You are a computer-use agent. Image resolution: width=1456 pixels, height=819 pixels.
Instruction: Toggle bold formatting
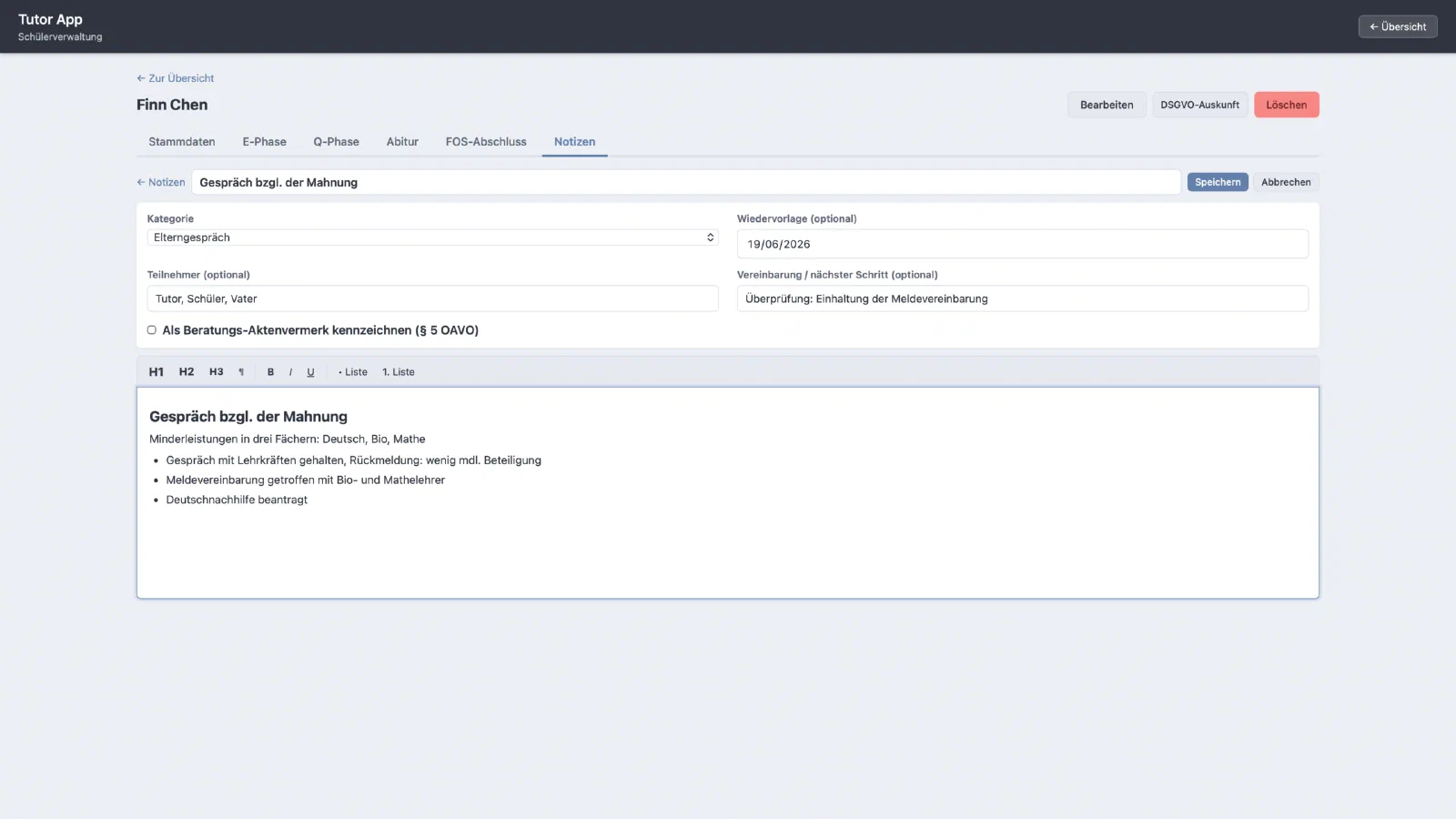[270, 372]
